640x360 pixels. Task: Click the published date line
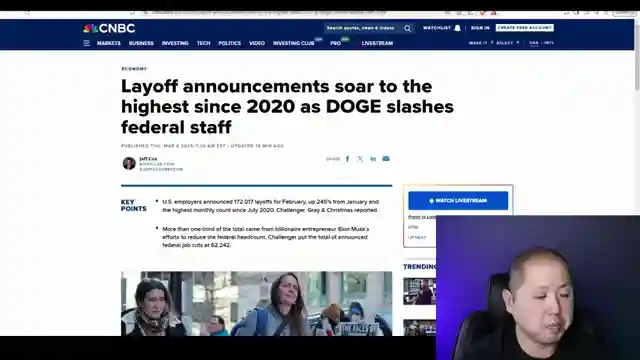pos(202,146)
